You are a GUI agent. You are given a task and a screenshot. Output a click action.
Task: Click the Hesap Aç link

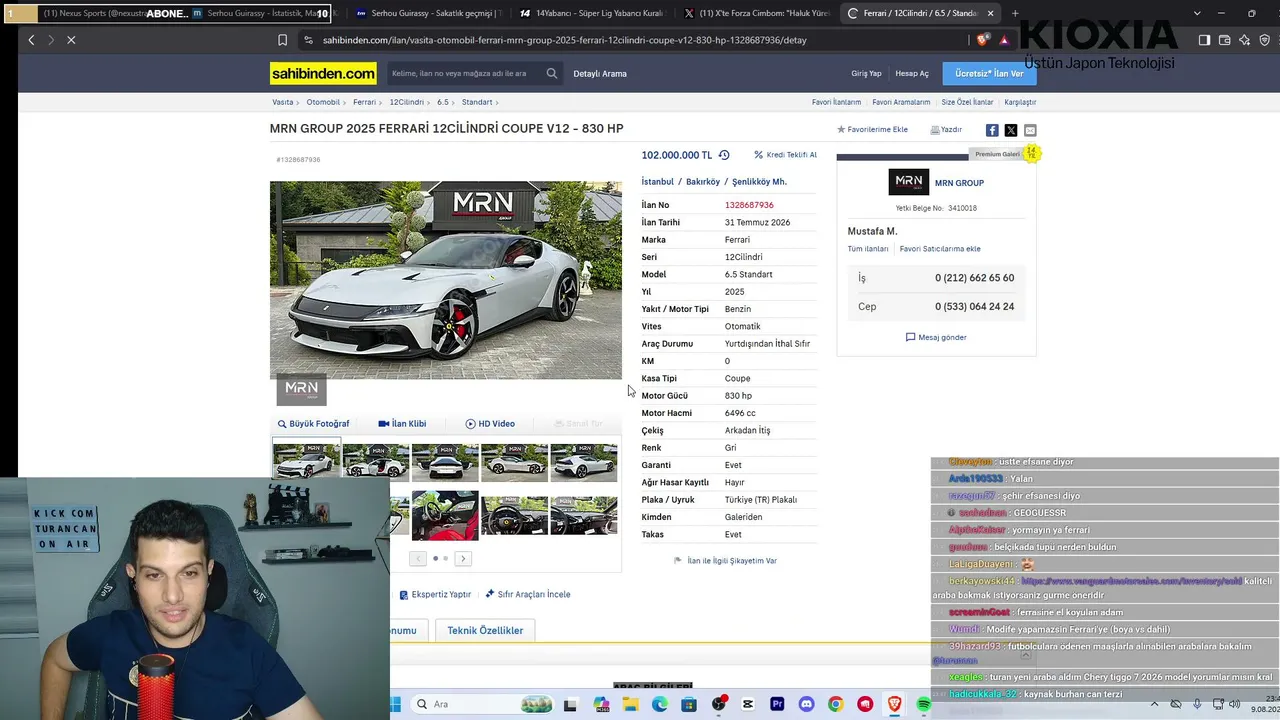click(912, 74)
